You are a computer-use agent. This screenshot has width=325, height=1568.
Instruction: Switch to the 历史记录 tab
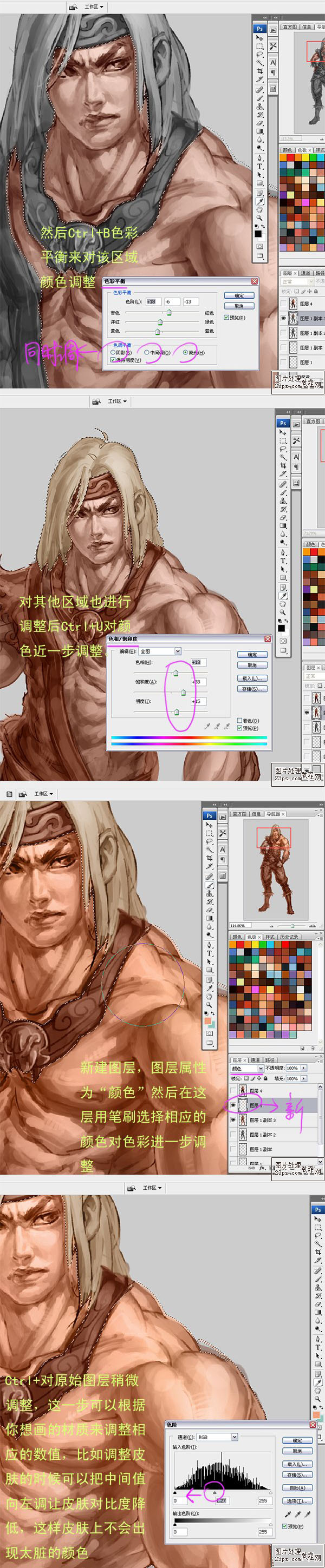(x=288, y=936)
